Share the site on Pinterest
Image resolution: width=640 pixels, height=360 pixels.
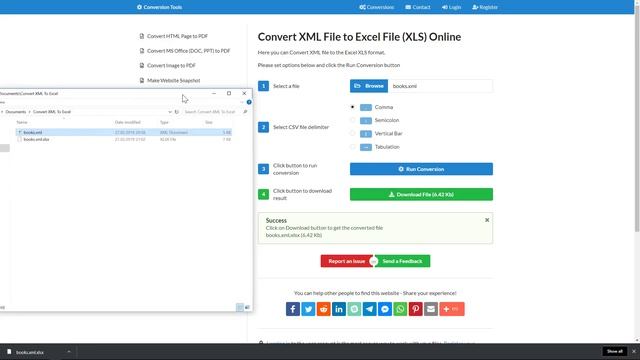(x=416, y=309)
